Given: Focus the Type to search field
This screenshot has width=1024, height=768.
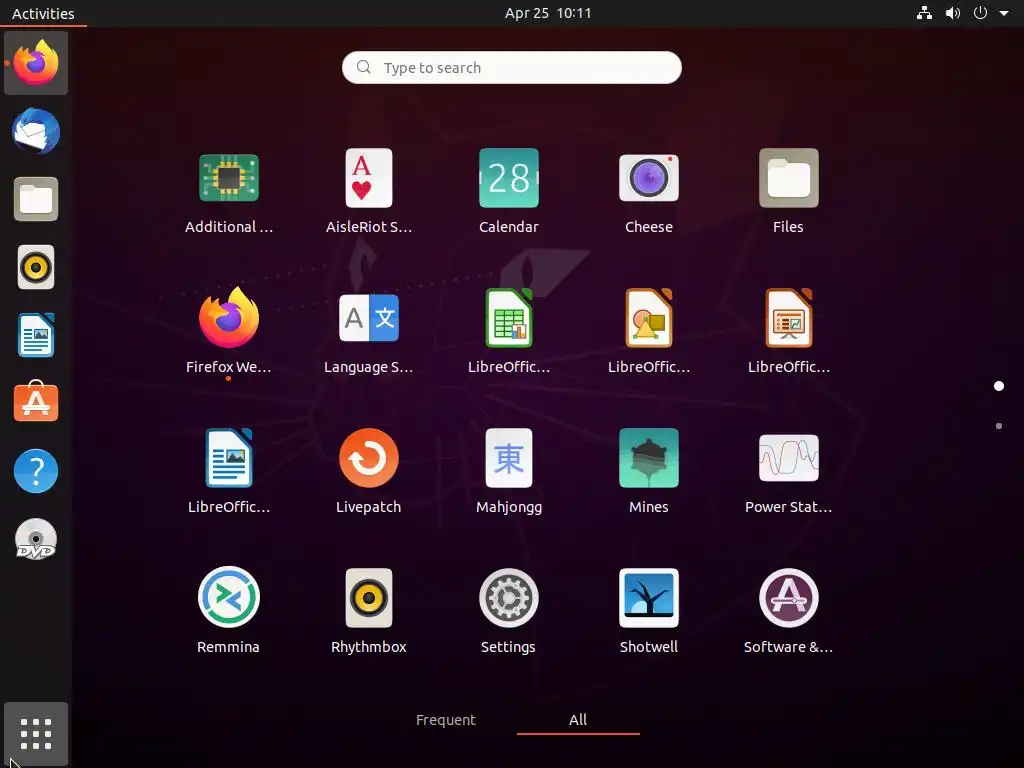Looking at the screenshot, I should pyautogui.click(x=511, y=67).
